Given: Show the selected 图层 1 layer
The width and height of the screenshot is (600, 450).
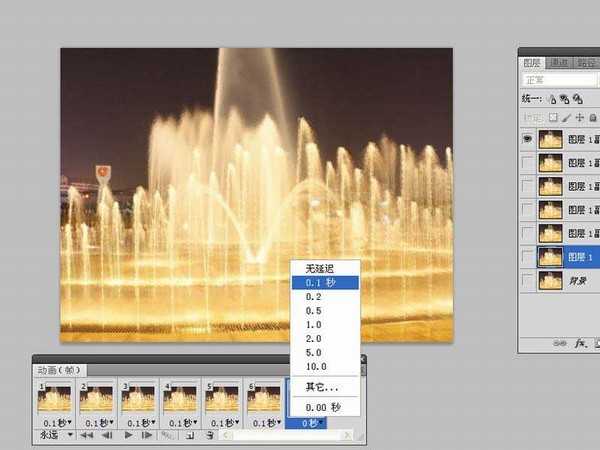Looking at the screenshot, I should [x=527, y=256].
